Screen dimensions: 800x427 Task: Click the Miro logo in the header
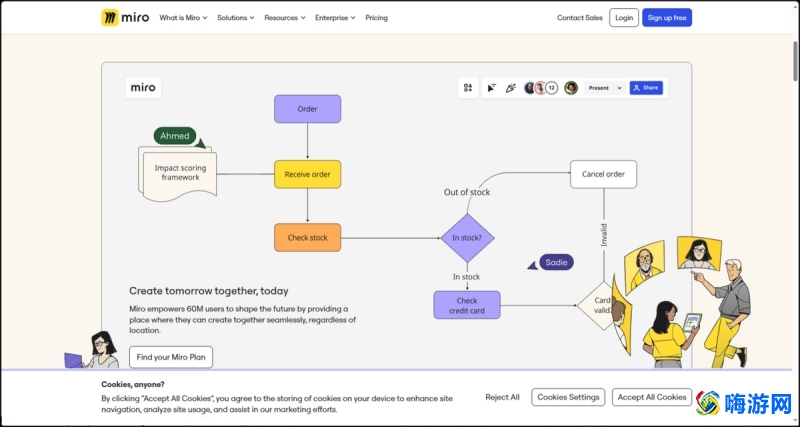125,17
